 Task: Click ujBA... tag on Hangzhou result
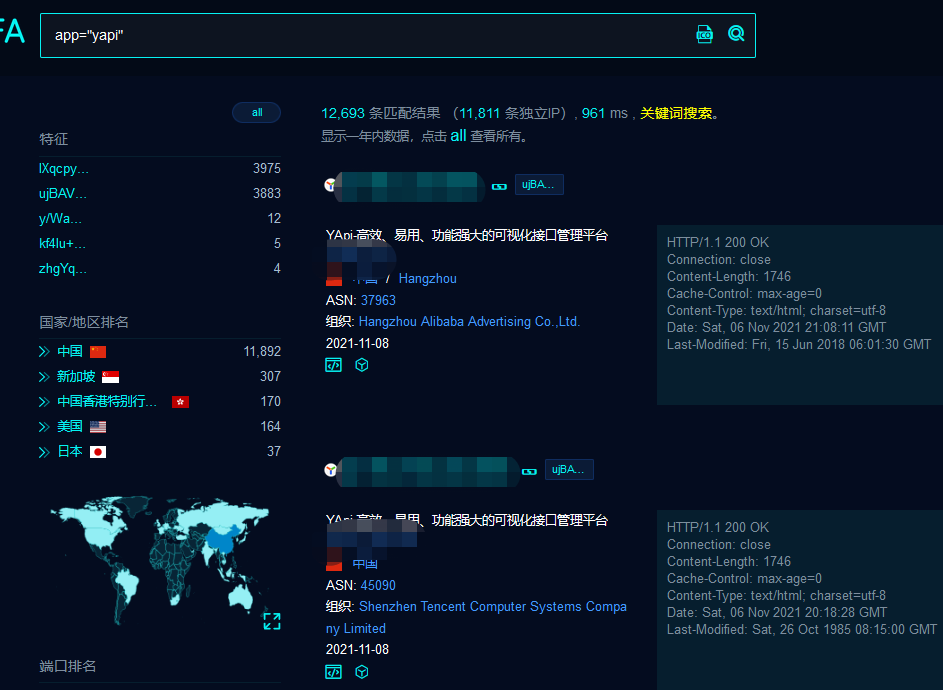(x=539, y=185)
